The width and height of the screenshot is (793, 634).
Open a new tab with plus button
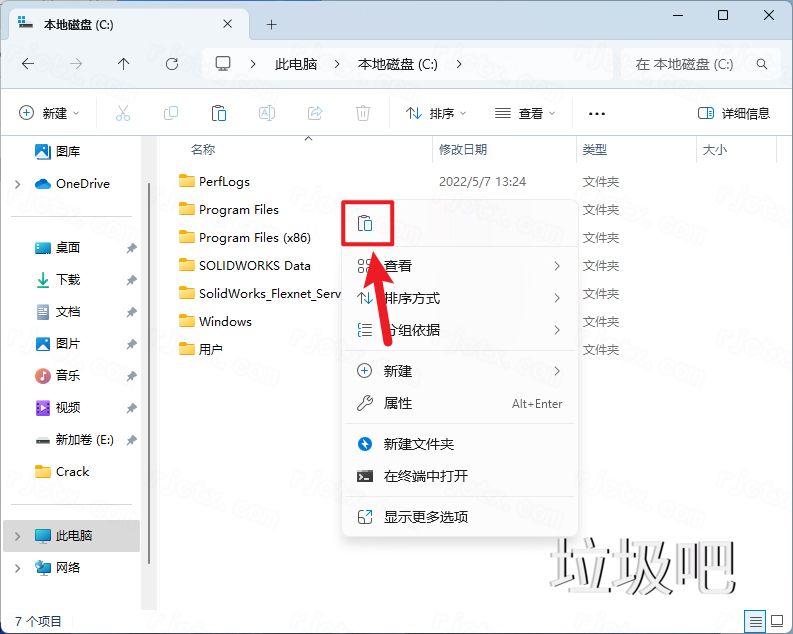tap(272, 24)
